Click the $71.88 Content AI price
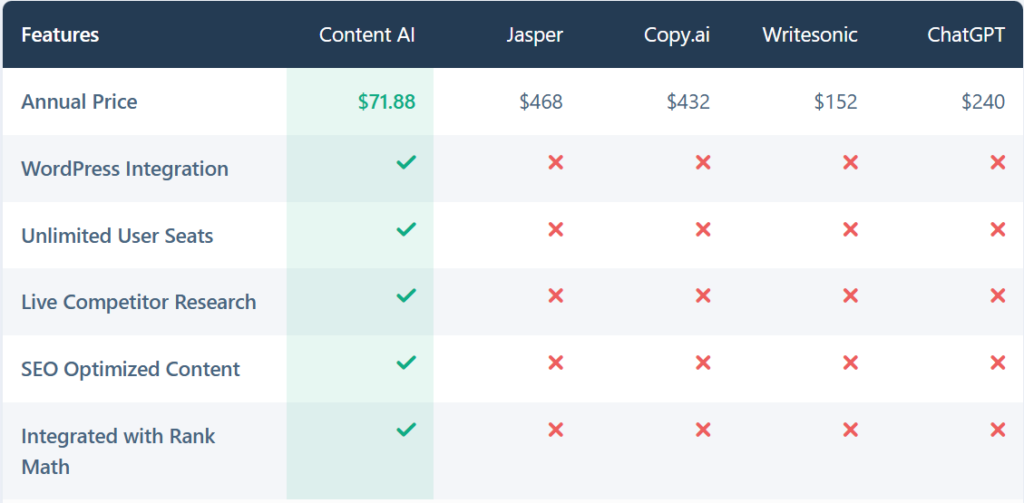1024x503 pixels. (387, 102)
